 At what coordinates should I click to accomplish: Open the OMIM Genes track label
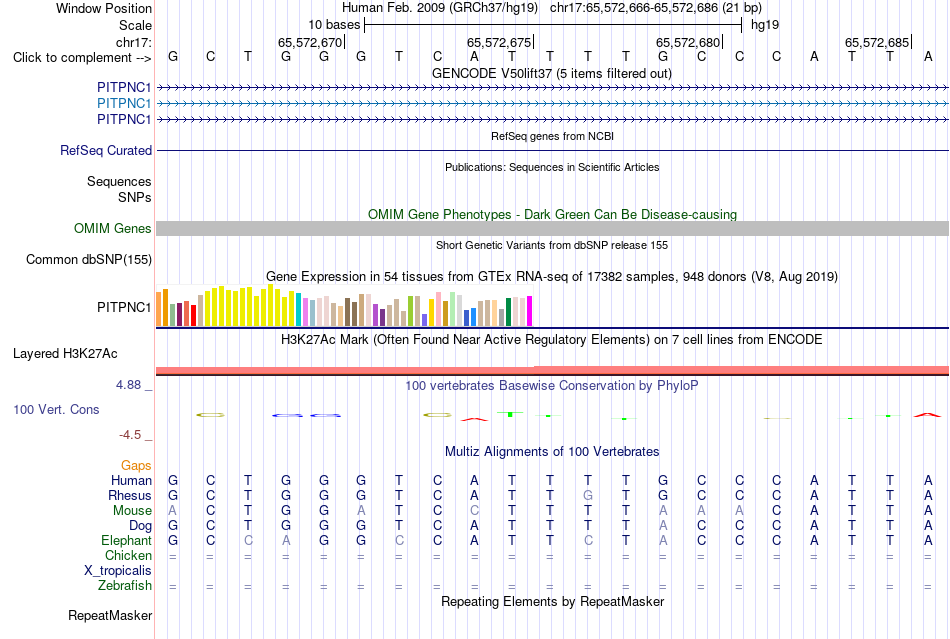point(113,228)
